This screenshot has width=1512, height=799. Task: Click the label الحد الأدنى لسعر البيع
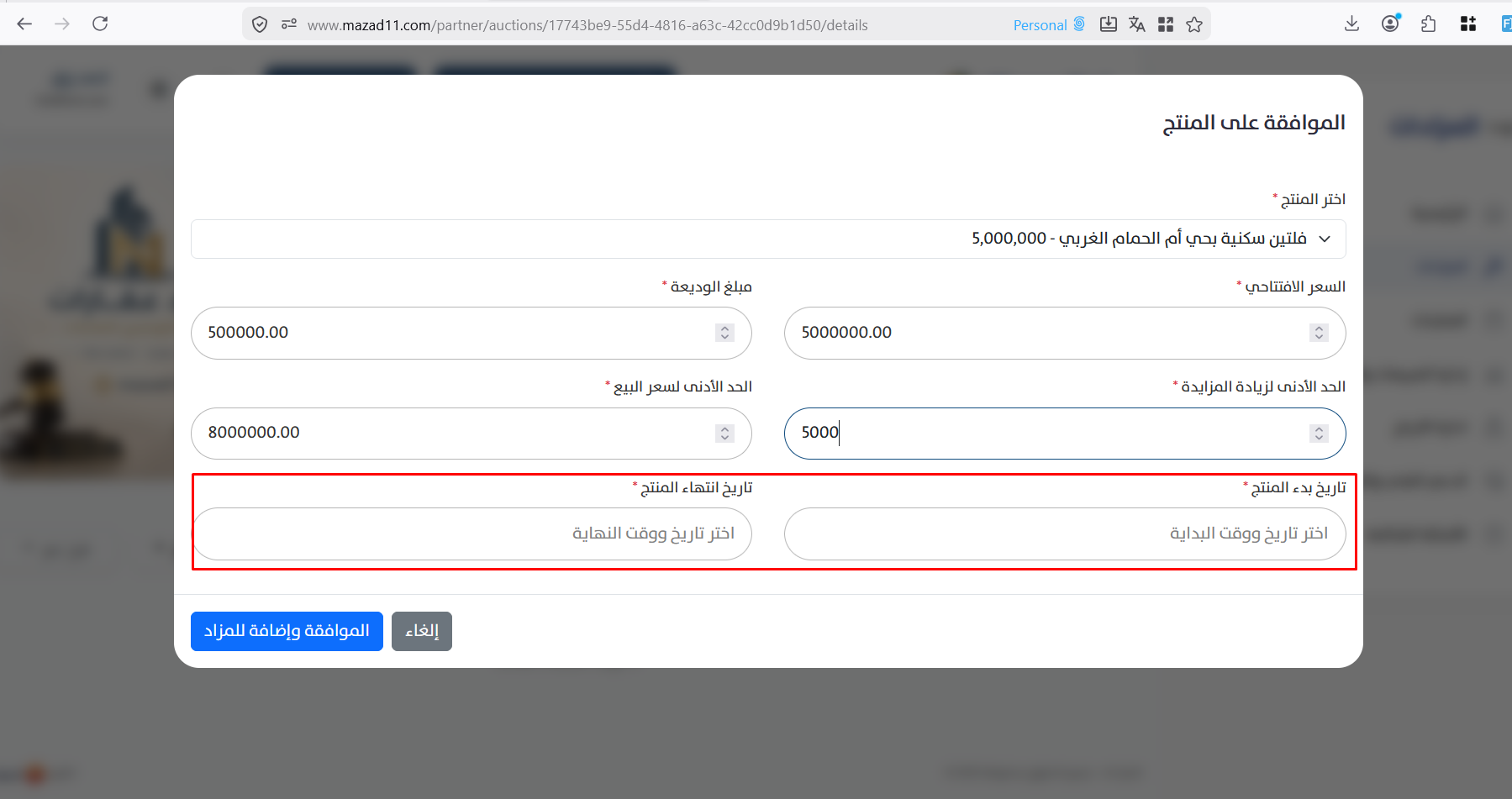click(x=682, y=386)
